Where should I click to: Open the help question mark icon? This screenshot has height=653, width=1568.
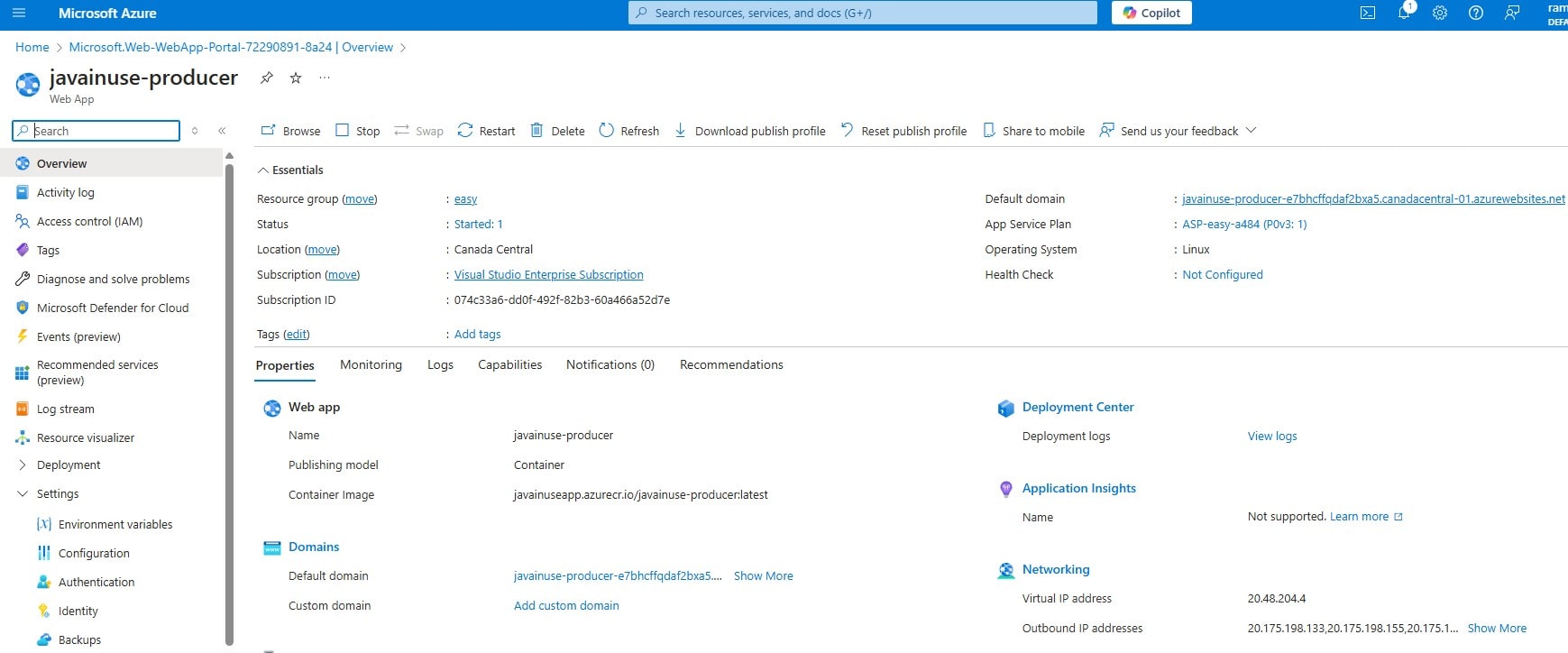pos(1476,13)
